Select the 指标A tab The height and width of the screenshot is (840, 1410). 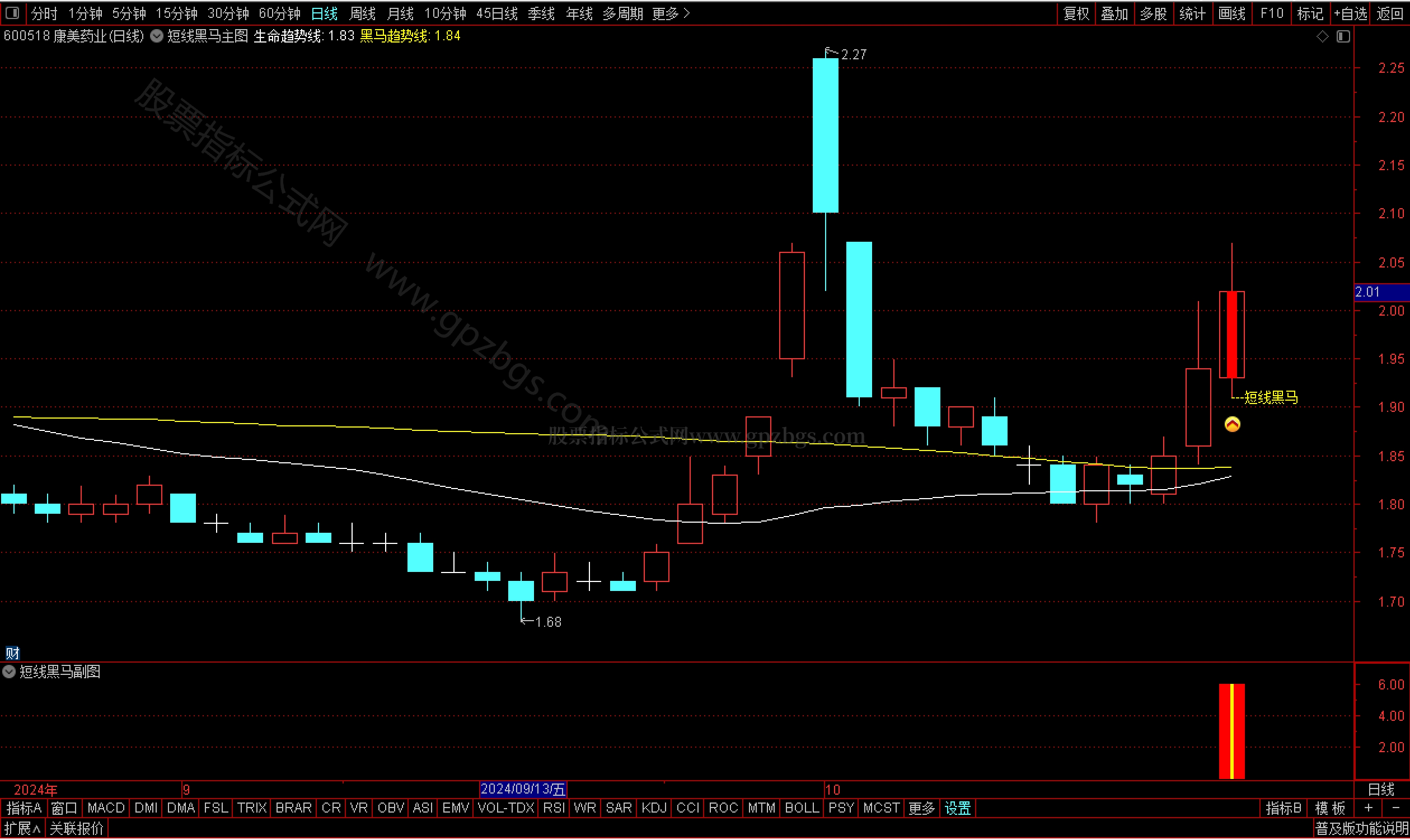[x=24, y=808]
